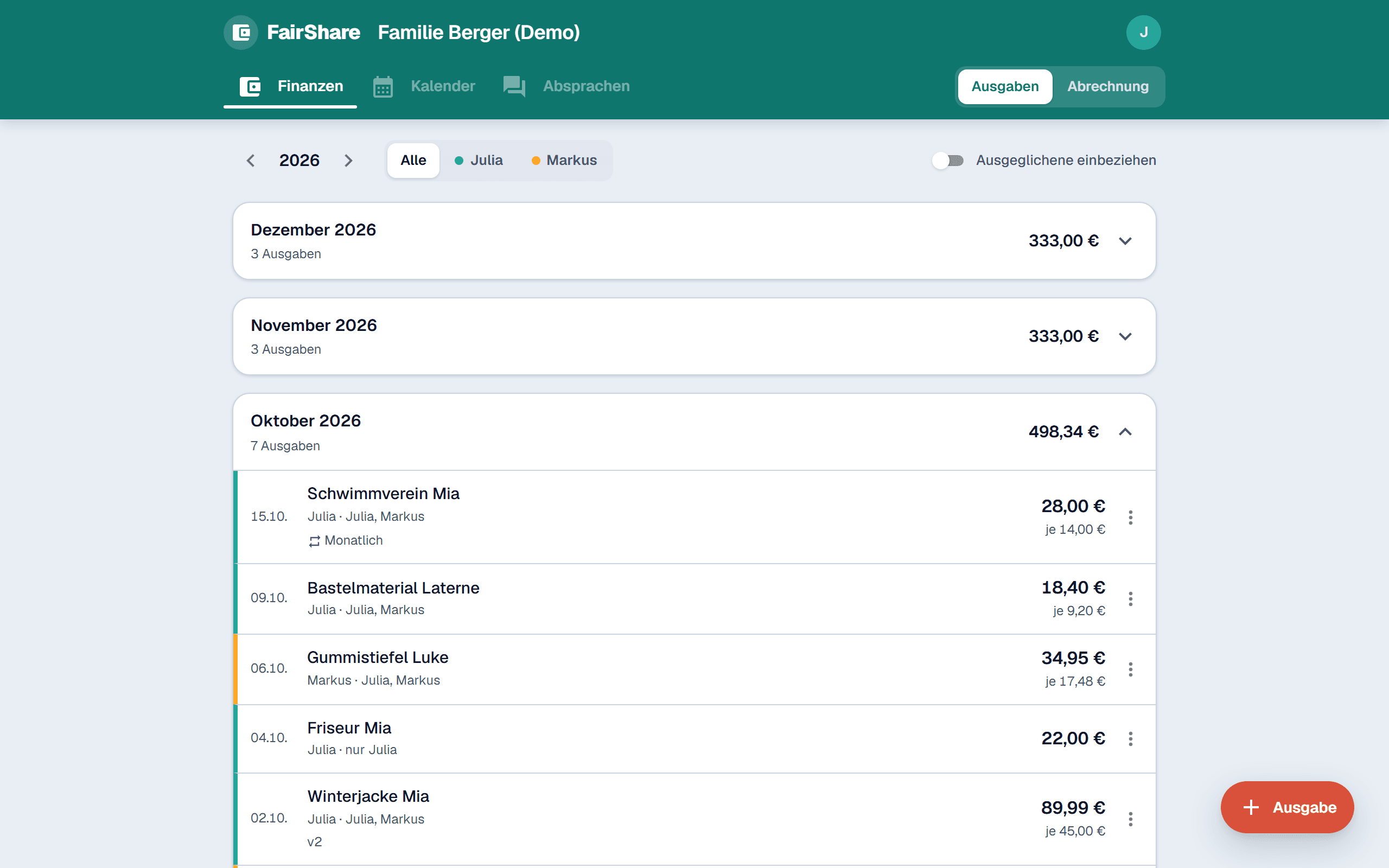Click the Finanzen wallet icon
The image size is (1389, 868).
250,86
